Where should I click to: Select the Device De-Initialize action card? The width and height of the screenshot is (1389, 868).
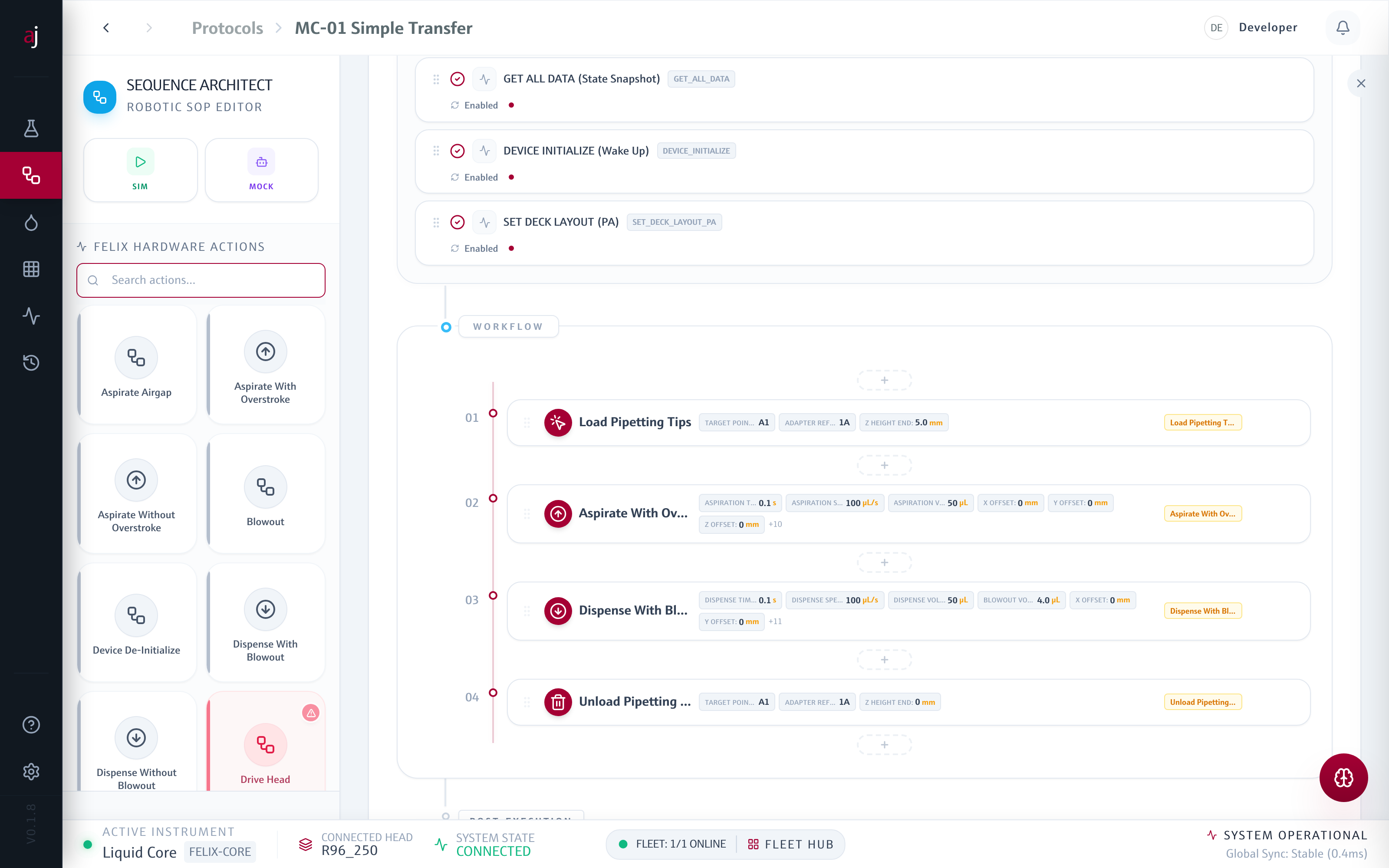pyautogui.click(x=137, y=622)
